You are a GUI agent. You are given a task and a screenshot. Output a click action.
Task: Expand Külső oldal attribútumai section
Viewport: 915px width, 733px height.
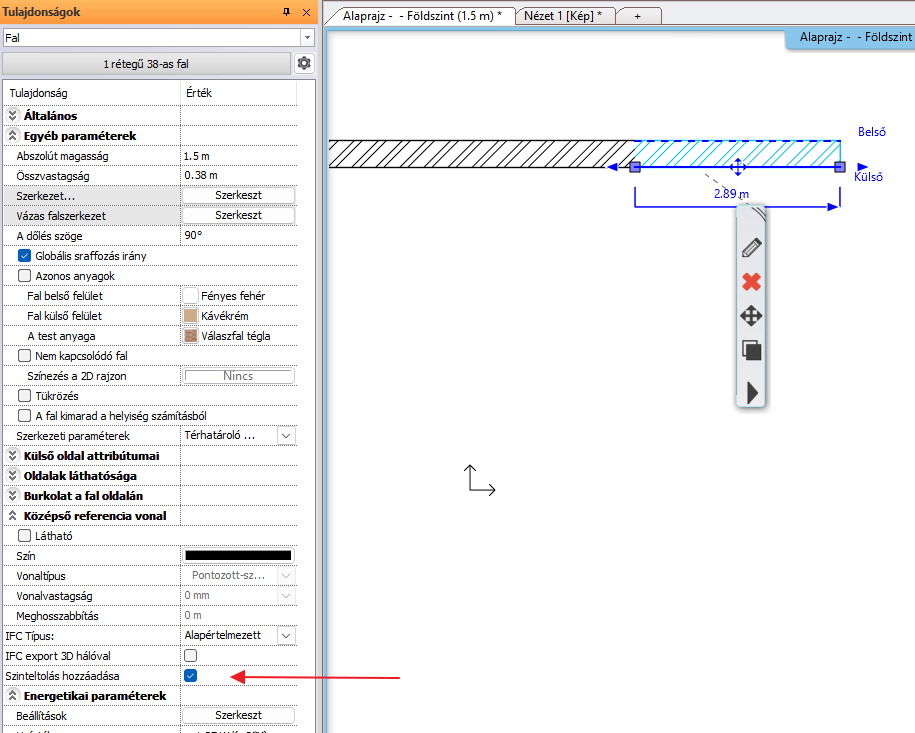(x=12, y=455)
